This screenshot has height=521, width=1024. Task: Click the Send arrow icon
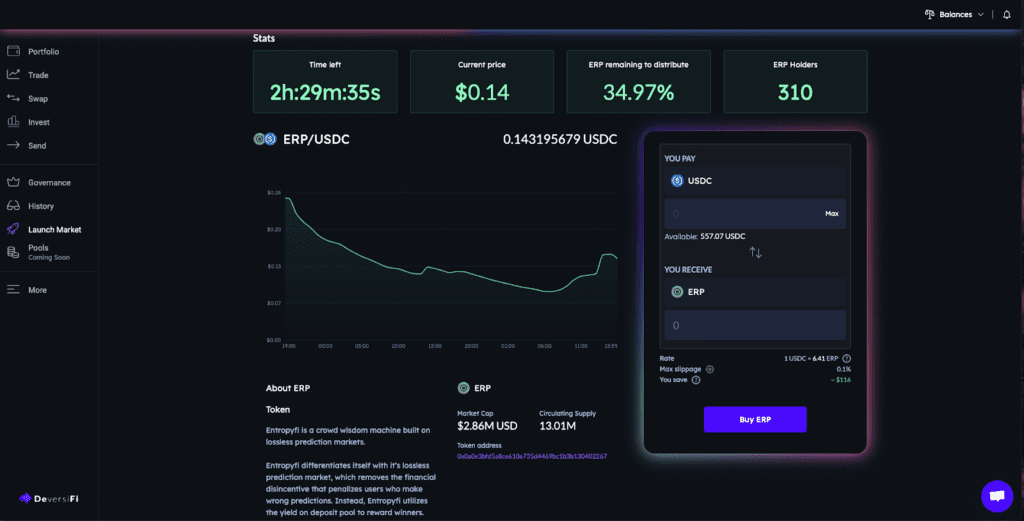[x=13, y=145]
